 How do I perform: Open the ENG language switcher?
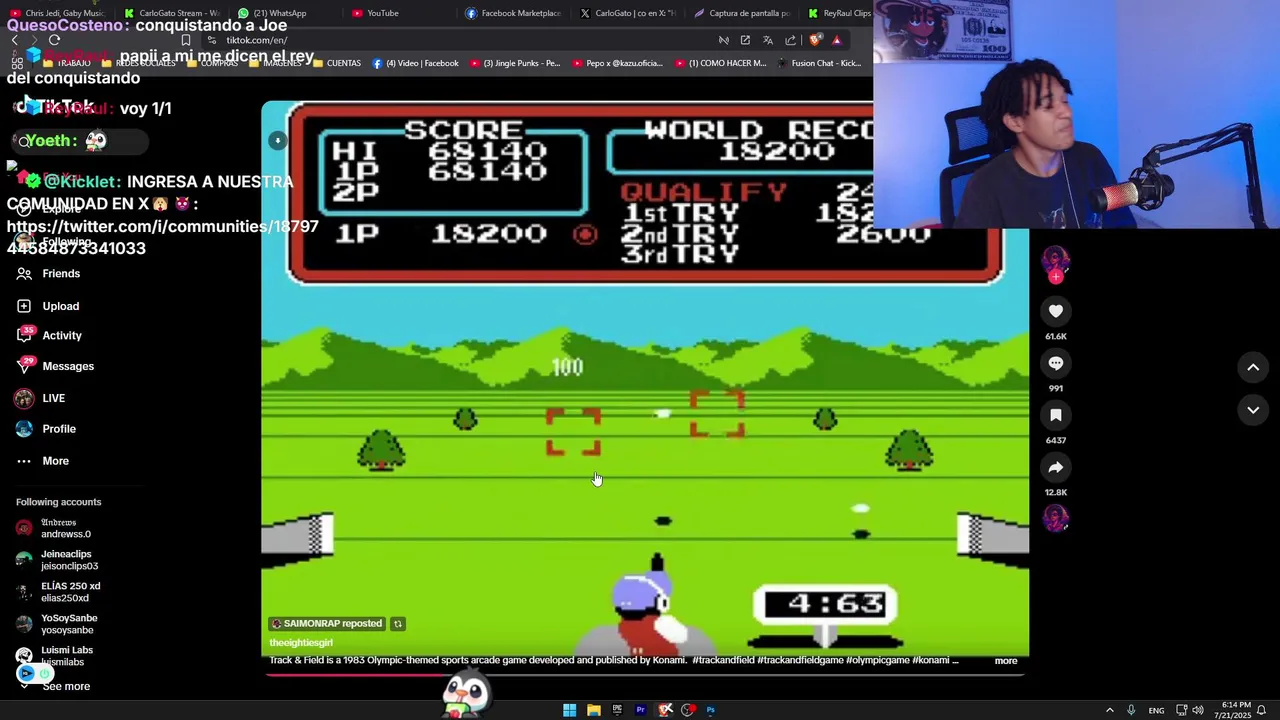[1156, 710]
